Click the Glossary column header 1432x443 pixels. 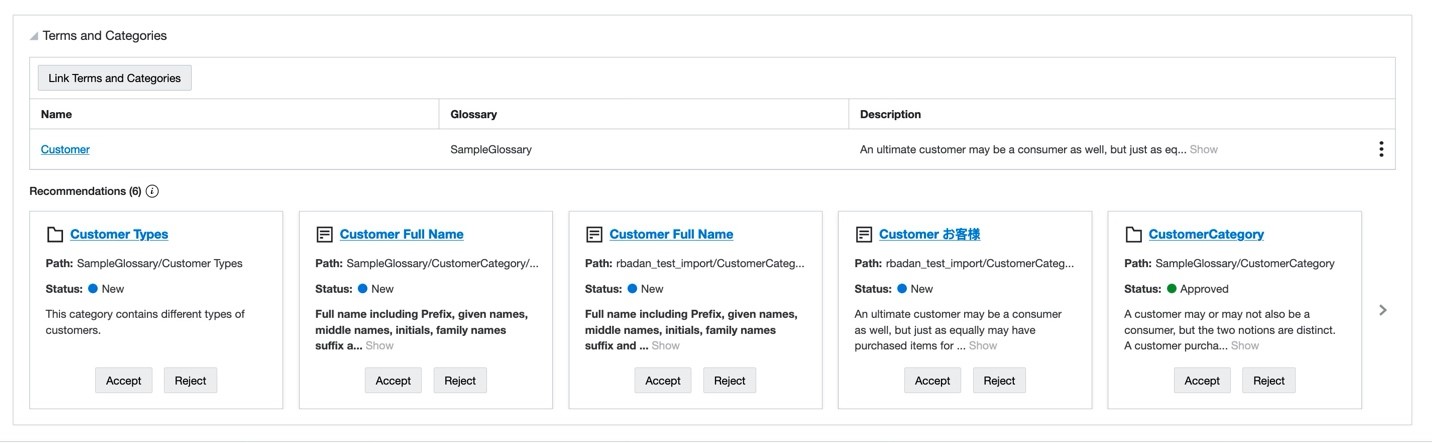[x=474, y=114]
